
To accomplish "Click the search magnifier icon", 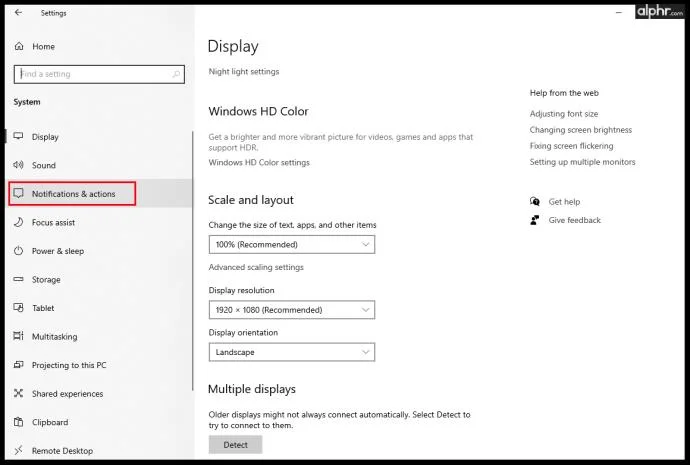I will (176, 74).
